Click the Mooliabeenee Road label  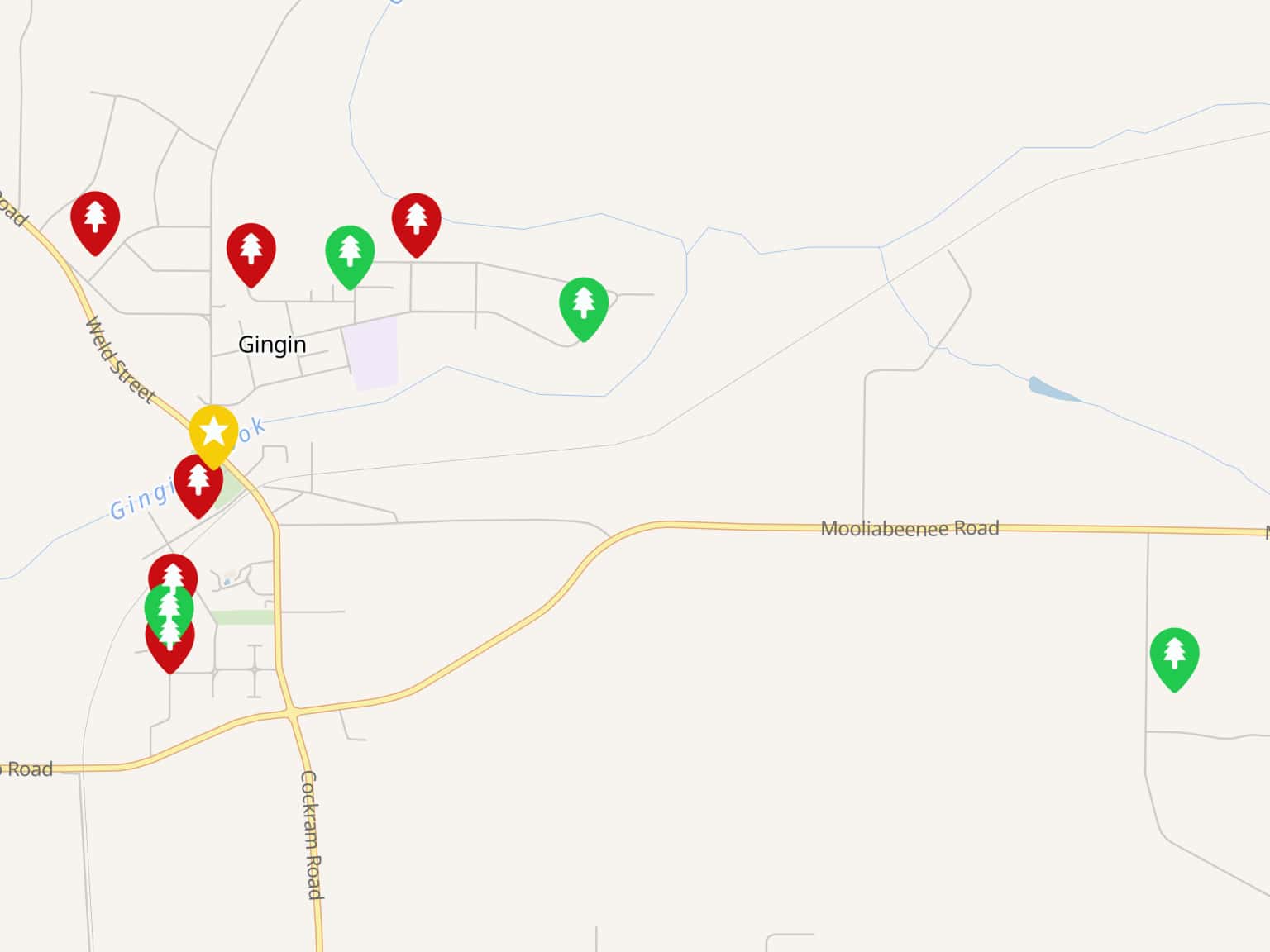pos(910,528)
